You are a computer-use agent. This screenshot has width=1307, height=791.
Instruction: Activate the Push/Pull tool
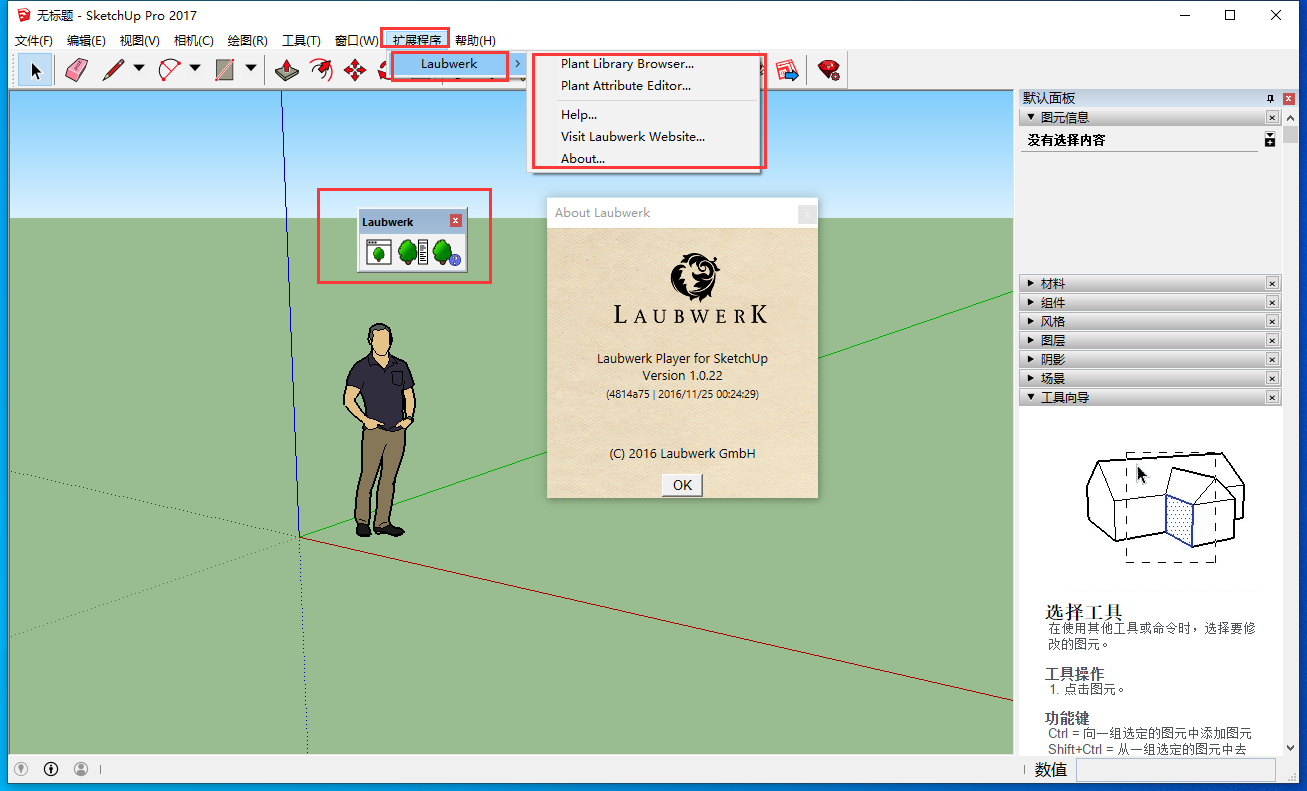(287, 70)
